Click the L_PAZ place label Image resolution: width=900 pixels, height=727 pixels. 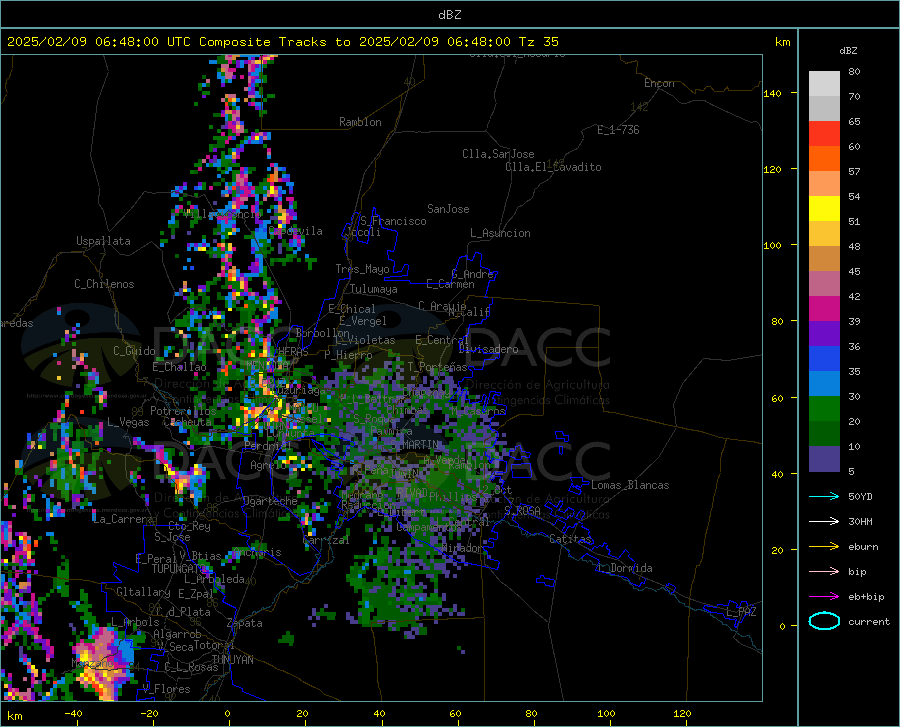pos(741,612)
